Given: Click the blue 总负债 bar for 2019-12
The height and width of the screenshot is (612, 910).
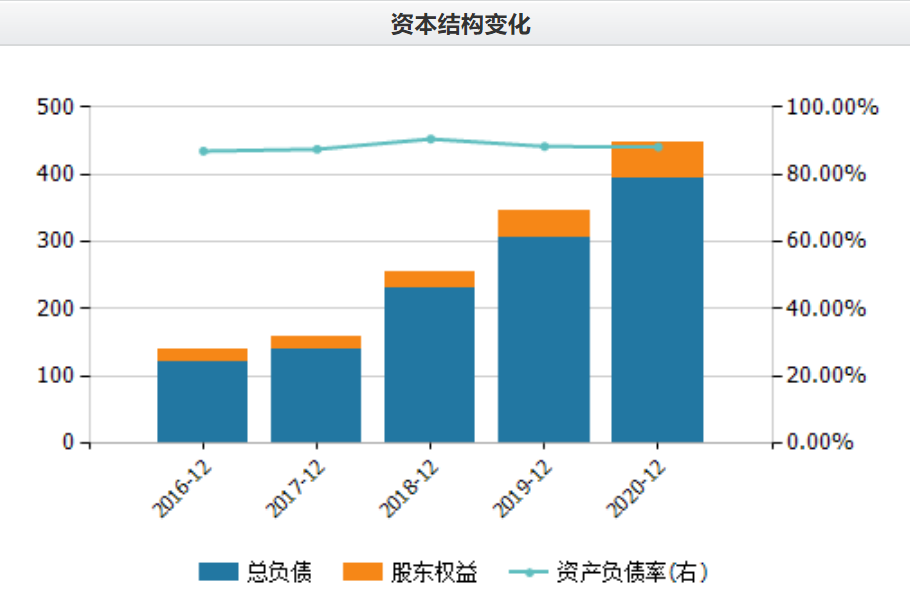Looking at the screenshot, I should (x=544, y=339).
